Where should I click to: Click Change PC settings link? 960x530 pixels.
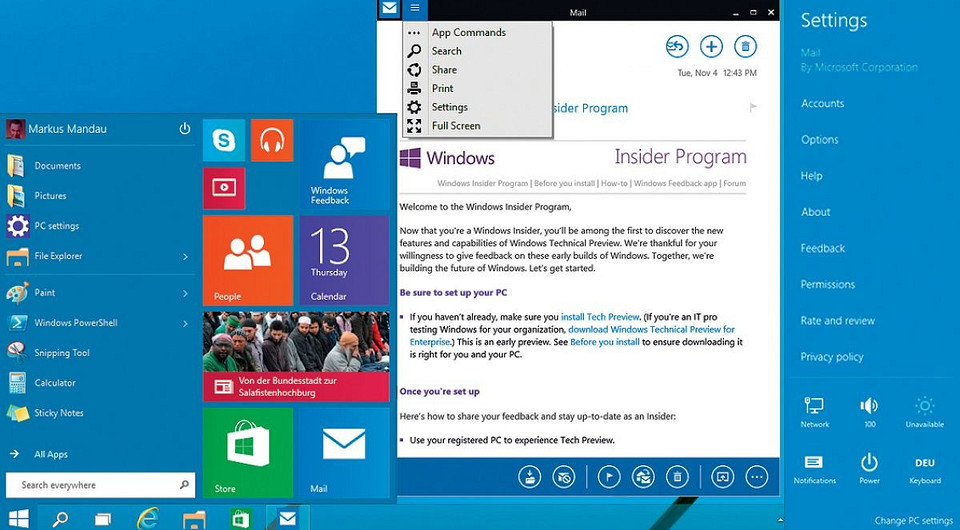point(913,521)
